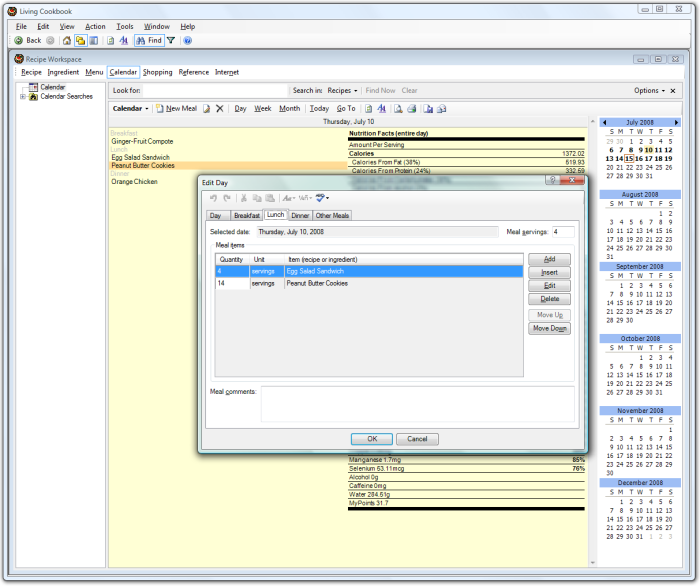The width and height of the screenshot is (700, 586).
Task: Click refresh page icon in main toolbar
Action: 111,41
